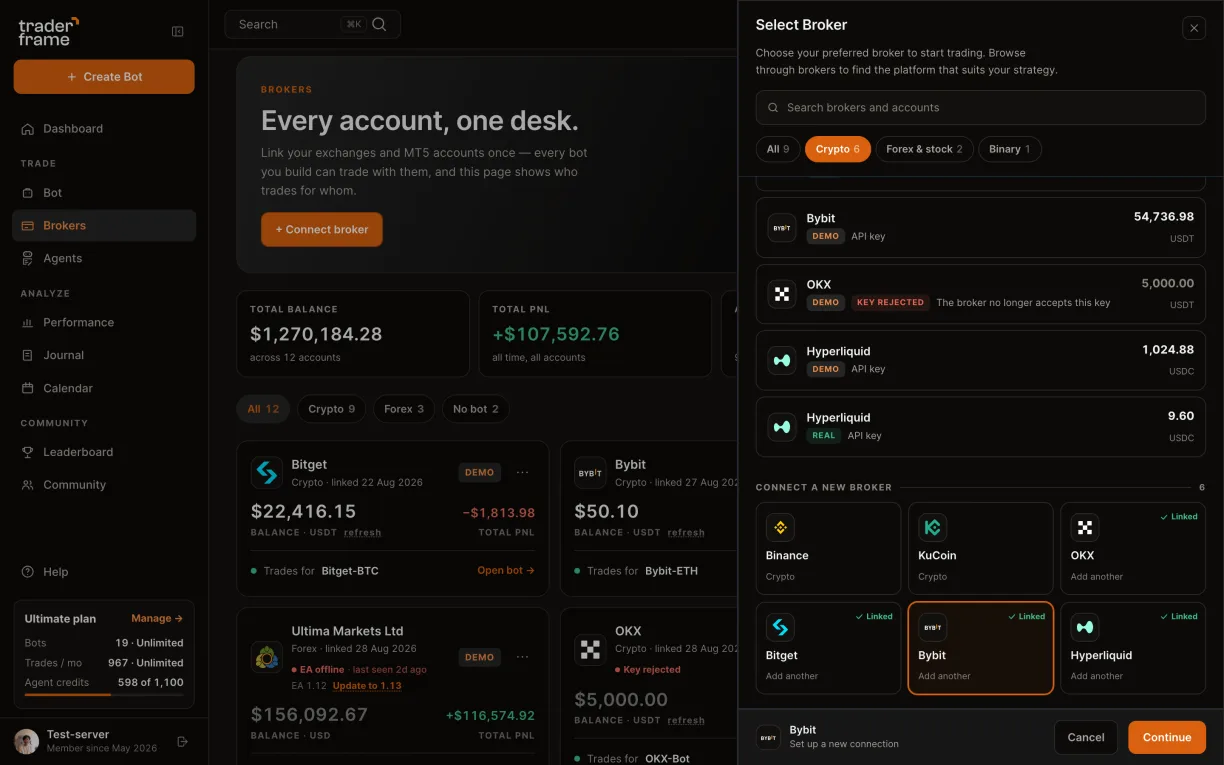Open Dashboard in the sidebar

click(104, 128)
